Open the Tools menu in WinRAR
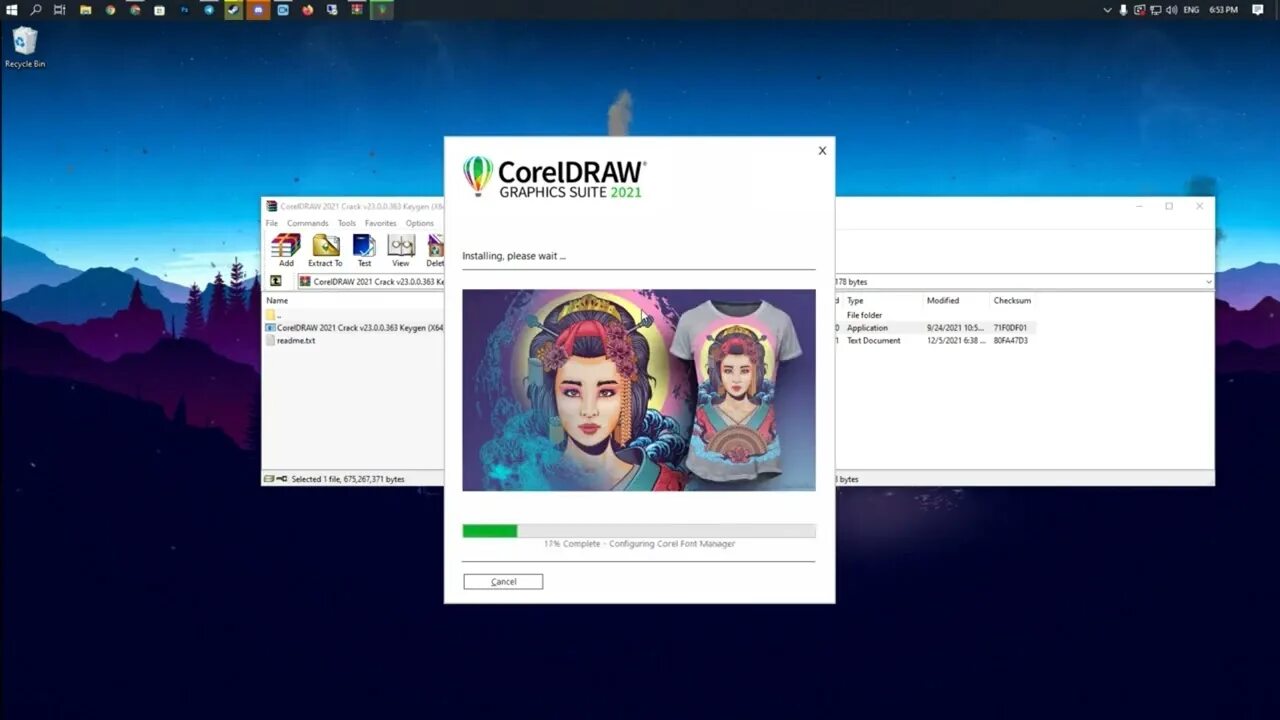The height and width of the screenshot is (720, 1280). click(x=346, y=223)
